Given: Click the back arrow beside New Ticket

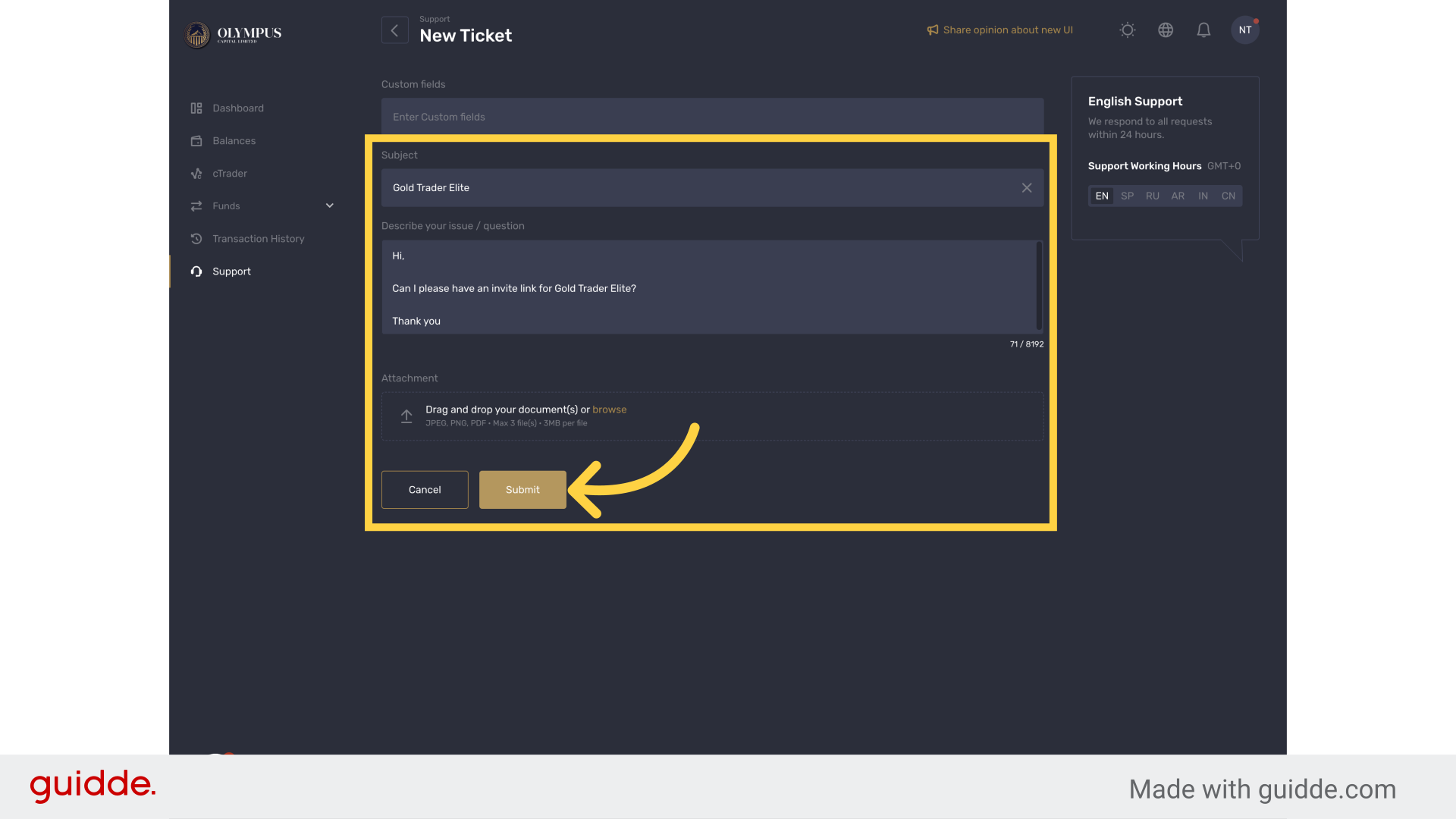Looking at the screenshot, I should point(394,30).
